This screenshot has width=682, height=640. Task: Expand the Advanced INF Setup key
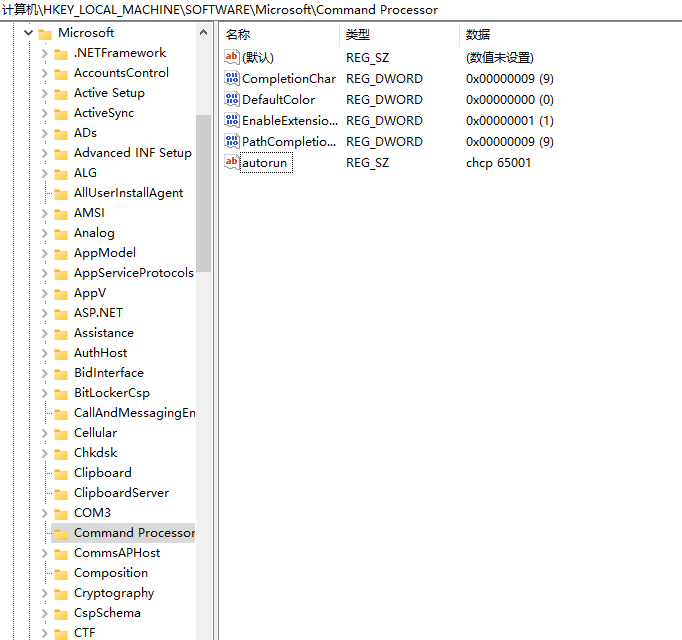pyautogui.click(x=44, y=153)
